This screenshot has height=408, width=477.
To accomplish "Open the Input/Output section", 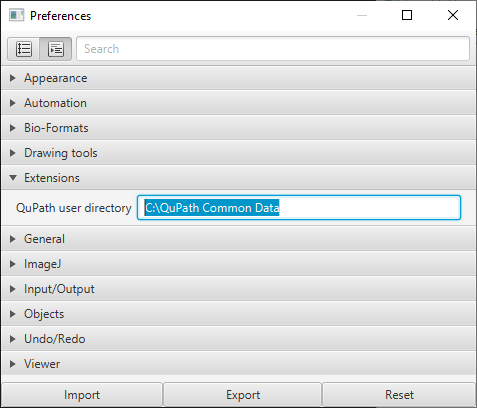I will coord(238,289).
